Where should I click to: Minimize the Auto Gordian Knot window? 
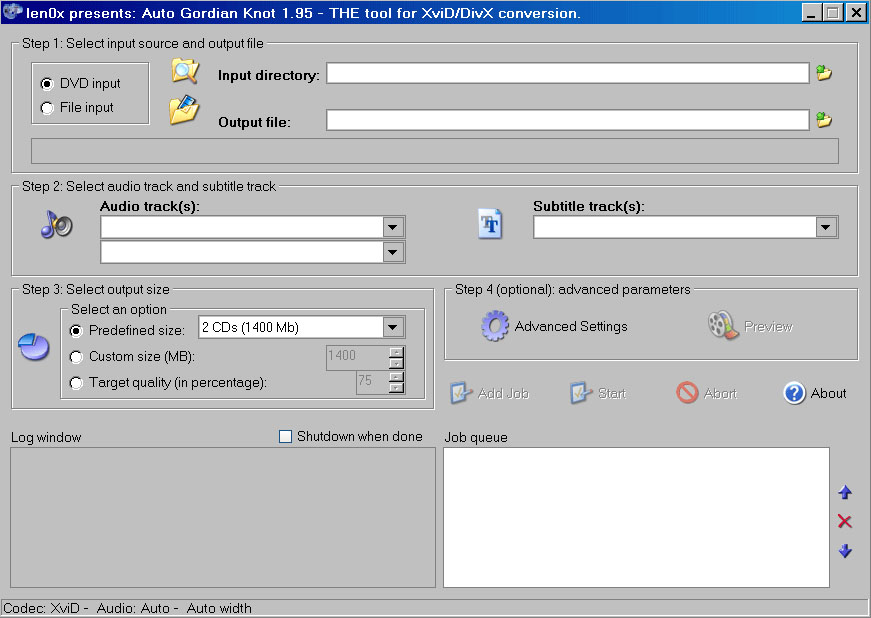point(812,12)
